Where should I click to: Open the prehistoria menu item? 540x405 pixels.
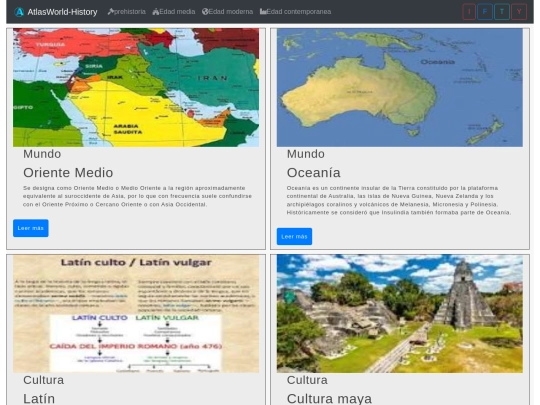click(126, 12)
